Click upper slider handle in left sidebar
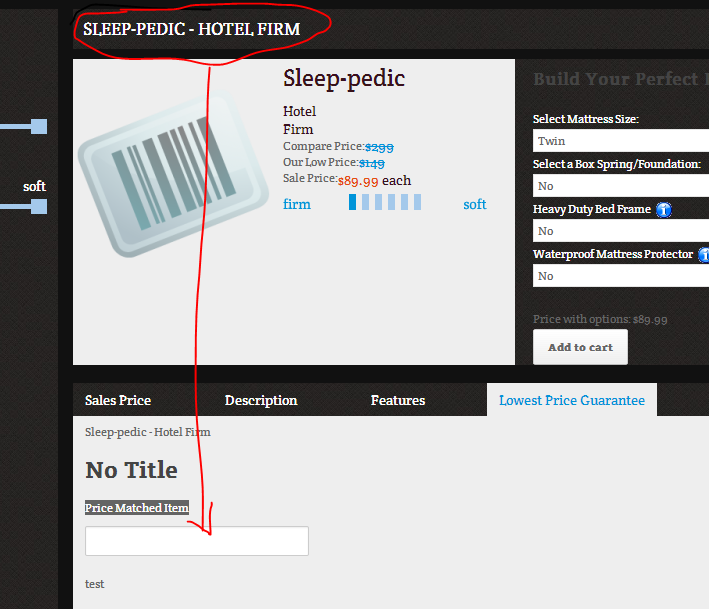Image resolution: width=709 pixels, height=609 pixels. 39,127
